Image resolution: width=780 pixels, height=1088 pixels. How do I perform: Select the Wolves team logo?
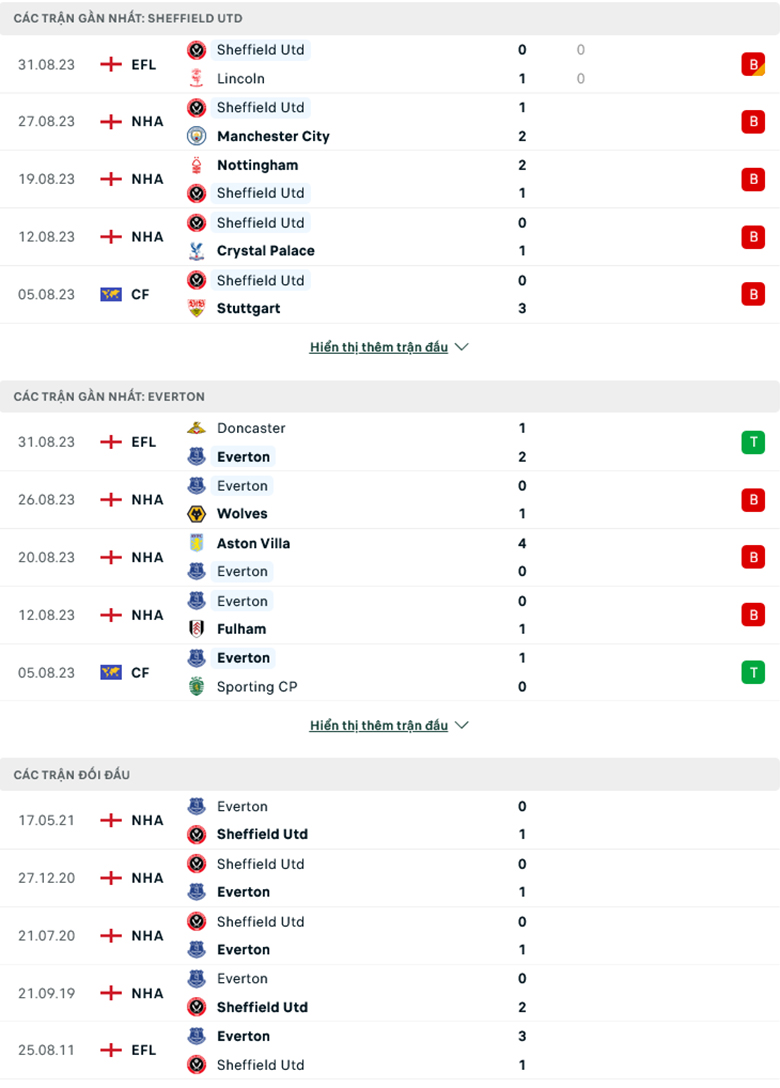196,513
